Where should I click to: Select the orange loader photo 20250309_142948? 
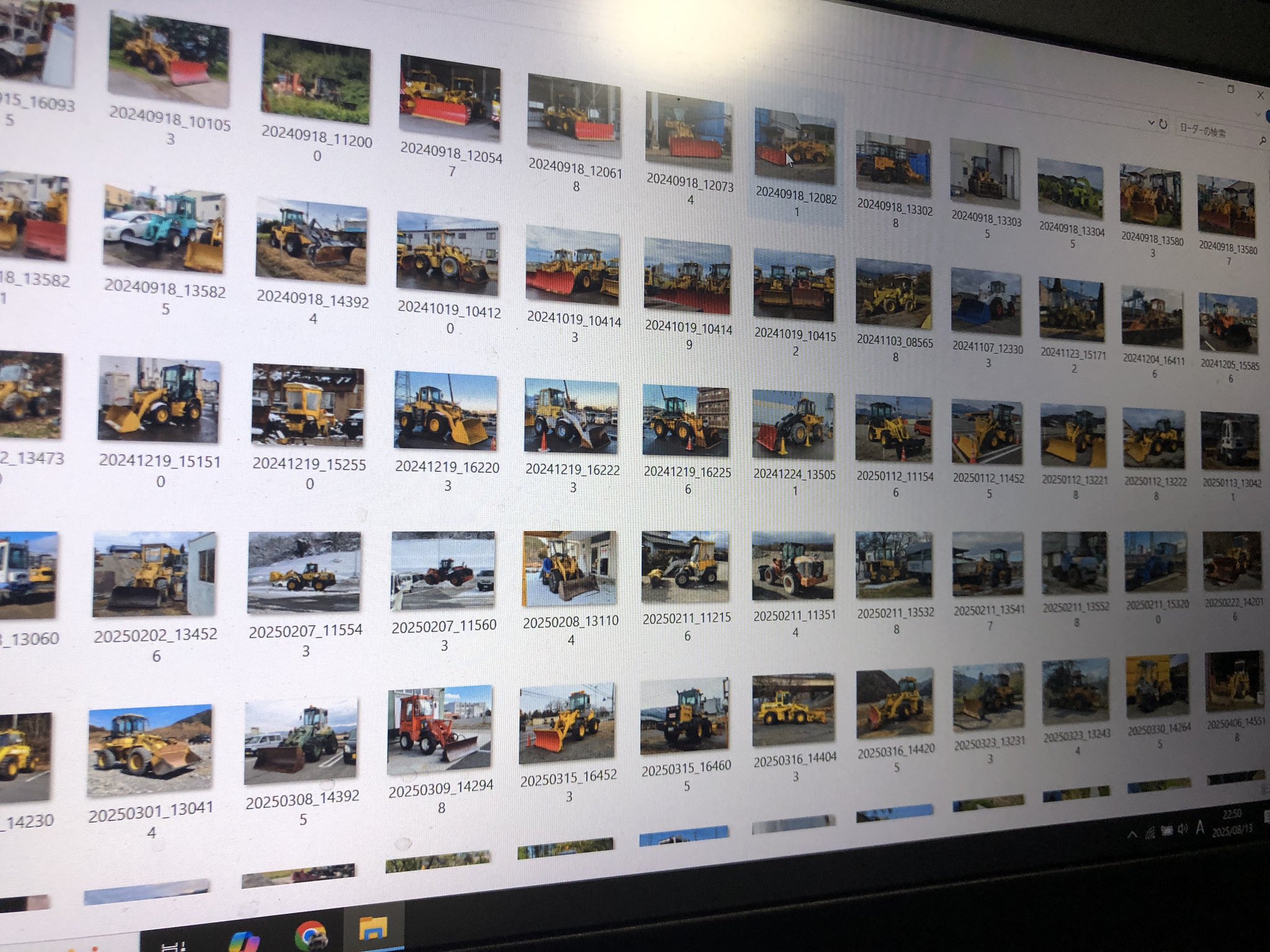[440, 729]
